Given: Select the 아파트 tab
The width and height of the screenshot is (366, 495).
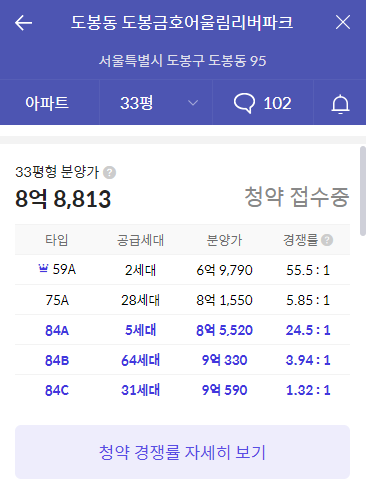Looking at the screenshot, I should 47,103.
